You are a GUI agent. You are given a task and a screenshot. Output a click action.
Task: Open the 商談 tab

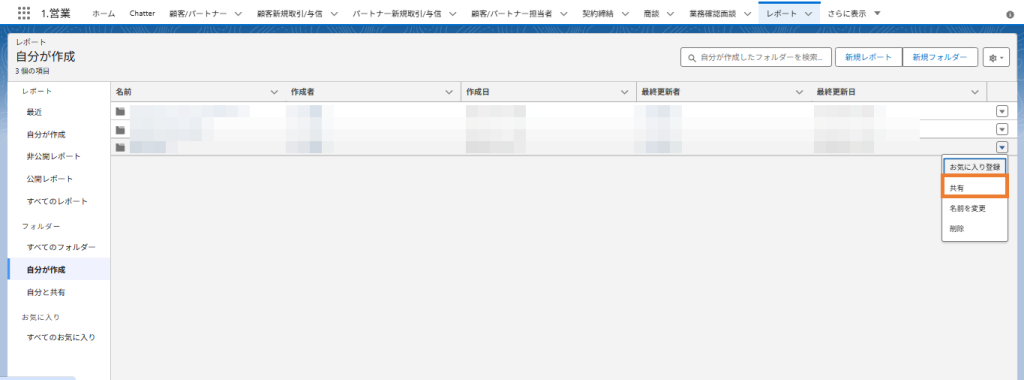[651, 13]
